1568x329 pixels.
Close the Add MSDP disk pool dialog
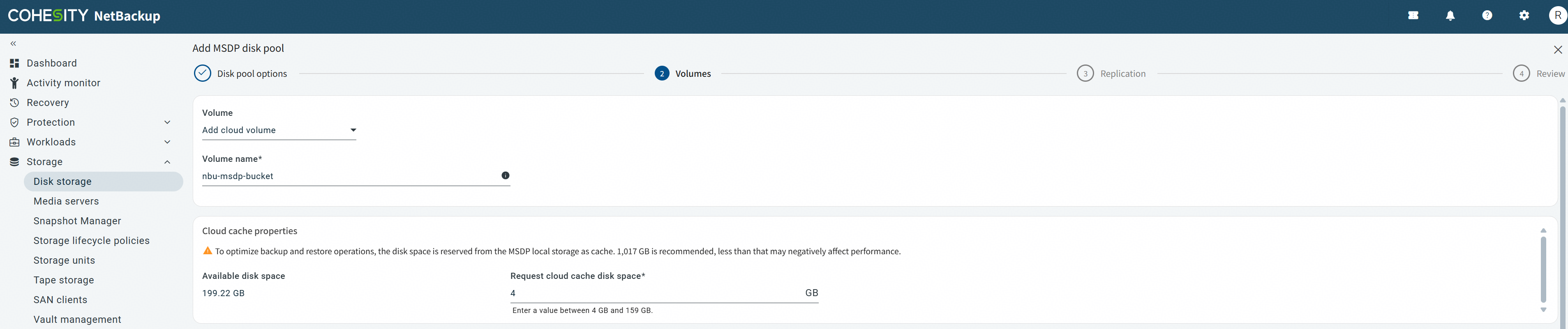click(x=1558, y=50)
